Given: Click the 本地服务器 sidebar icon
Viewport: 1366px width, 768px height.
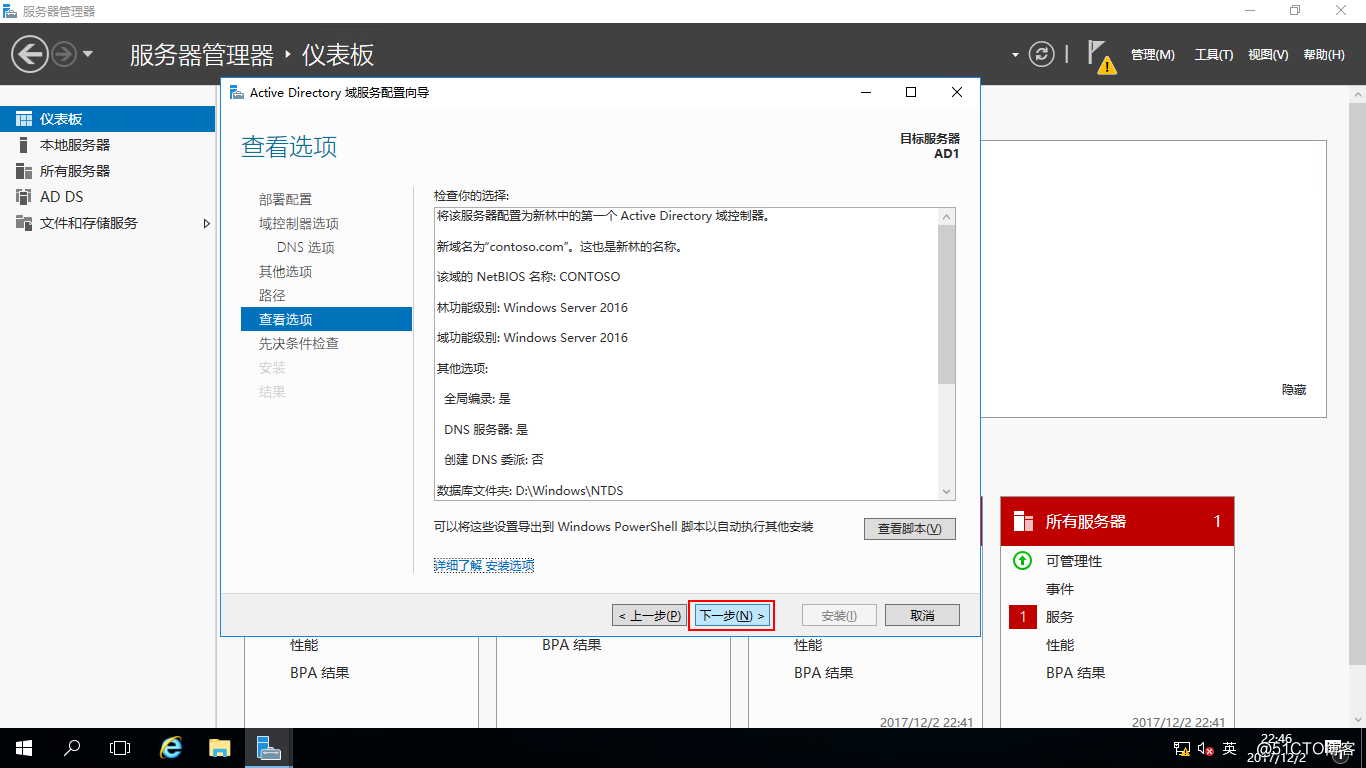Looking at the screenshot, I should click(x=24, y=145).
